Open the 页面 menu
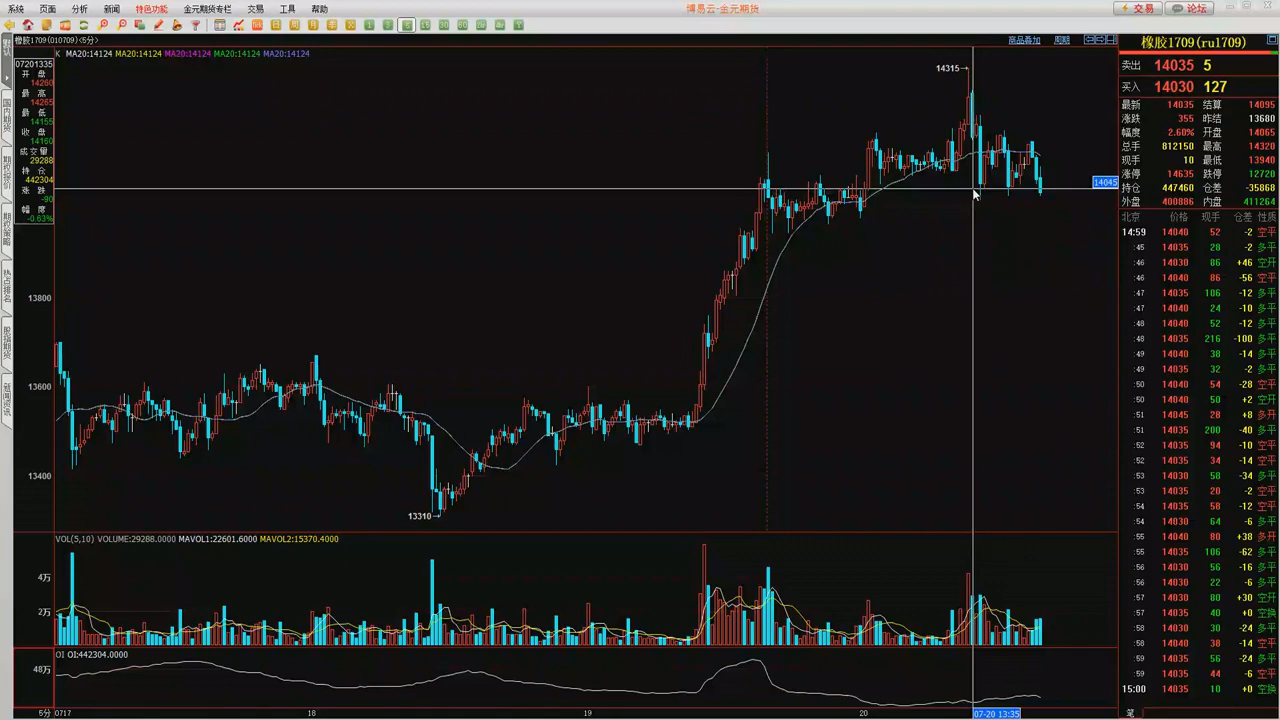This screenshot has width=1280, height=720. click(48, 9)
